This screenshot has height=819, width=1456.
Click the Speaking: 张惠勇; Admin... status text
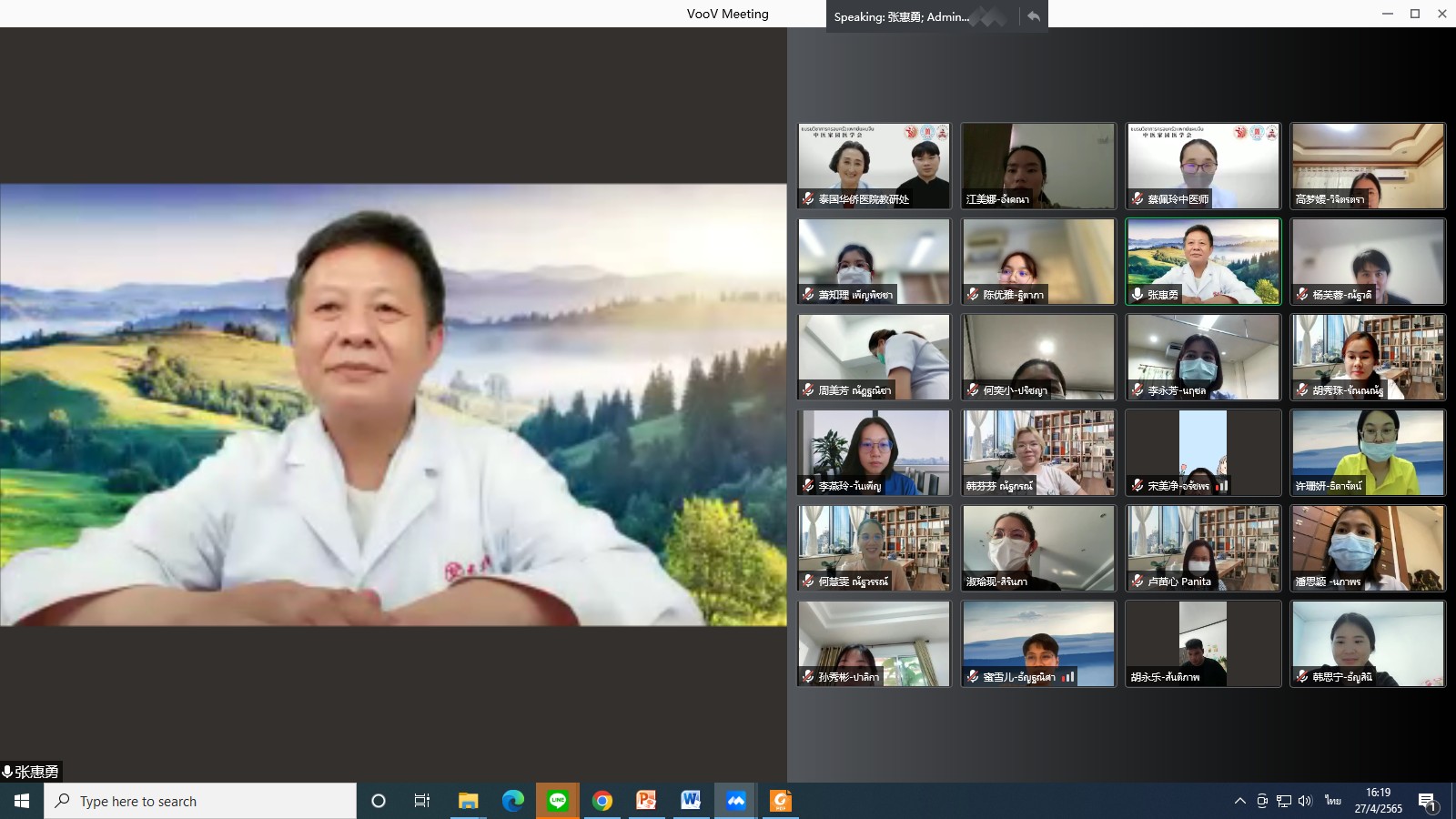[x=902, y=16]
